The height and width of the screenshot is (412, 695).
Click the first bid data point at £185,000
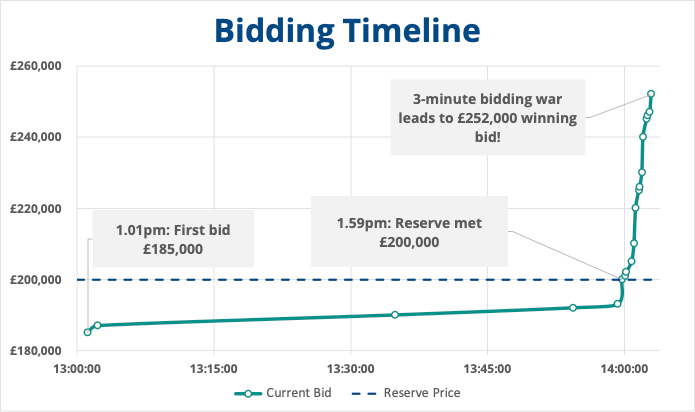87,332
